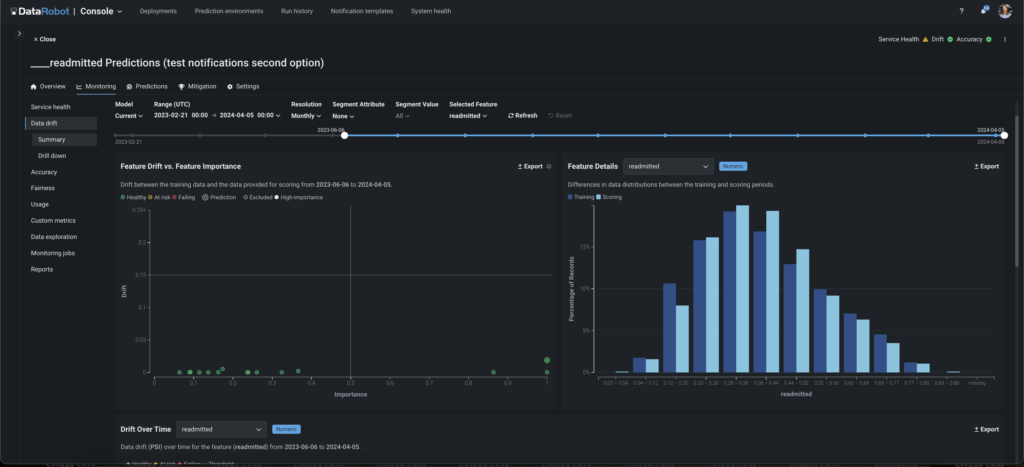Open the notifications bell icon

click(984, 11)
